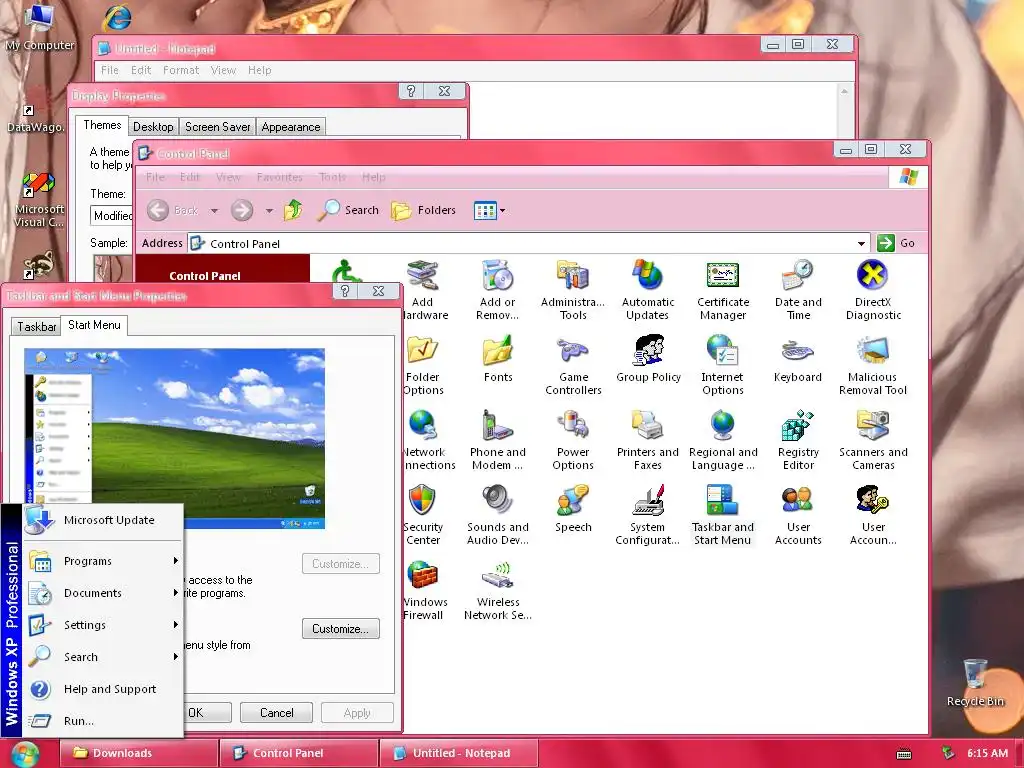Open Folder Options icon
Viewport: 1024px width, 768px height.
point(423,365)
